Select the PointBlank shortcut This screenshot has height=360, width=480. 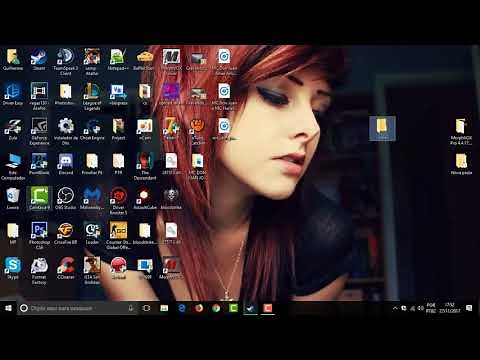(x=39, y=164)
